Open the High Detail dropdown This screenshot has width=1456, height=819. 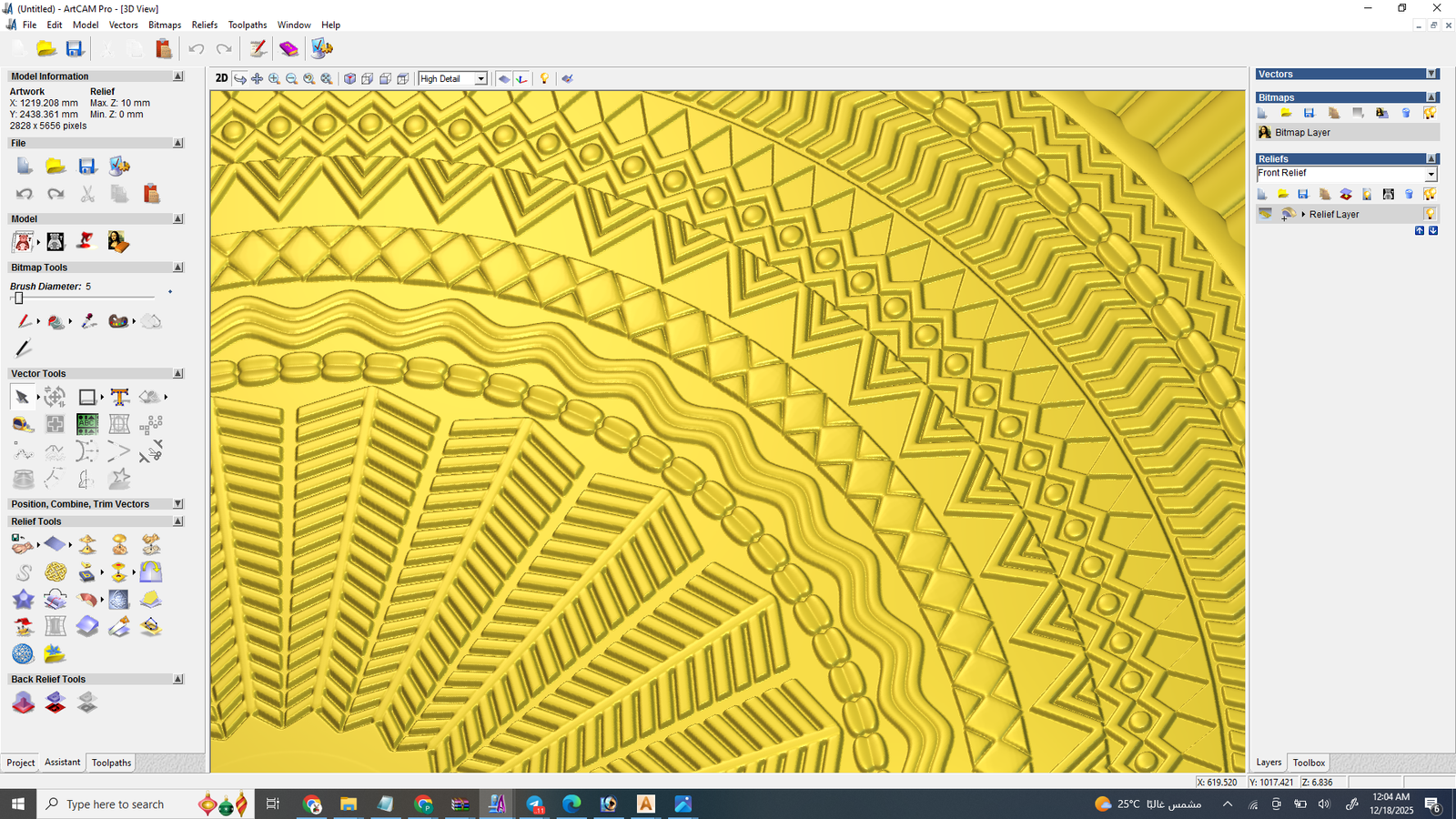pyautogui.click(x=480, y=79)
